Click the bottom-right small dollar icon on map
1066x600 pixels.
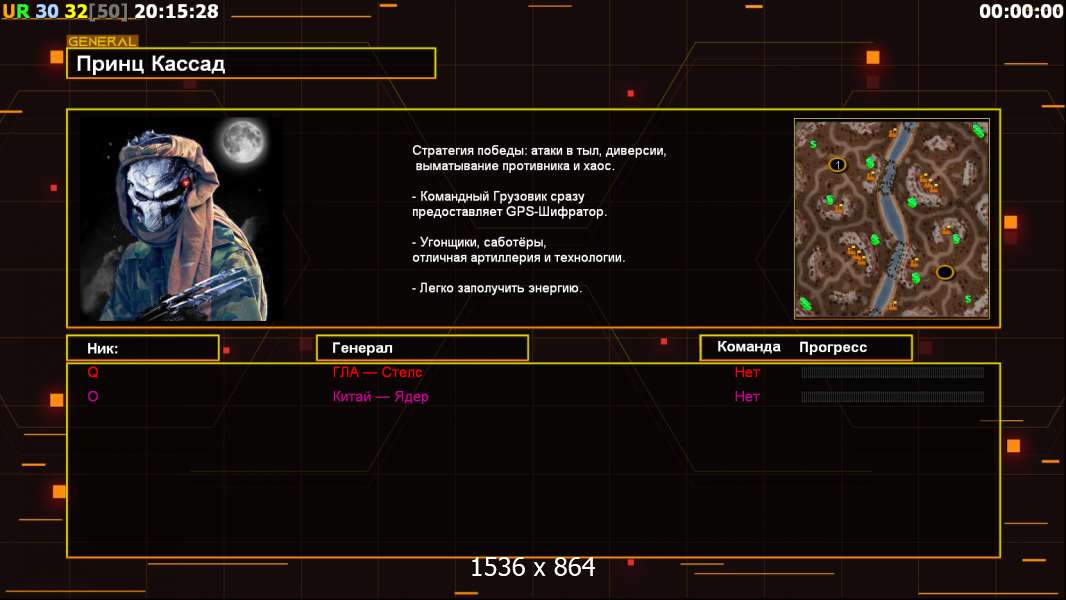pos(966,298)
